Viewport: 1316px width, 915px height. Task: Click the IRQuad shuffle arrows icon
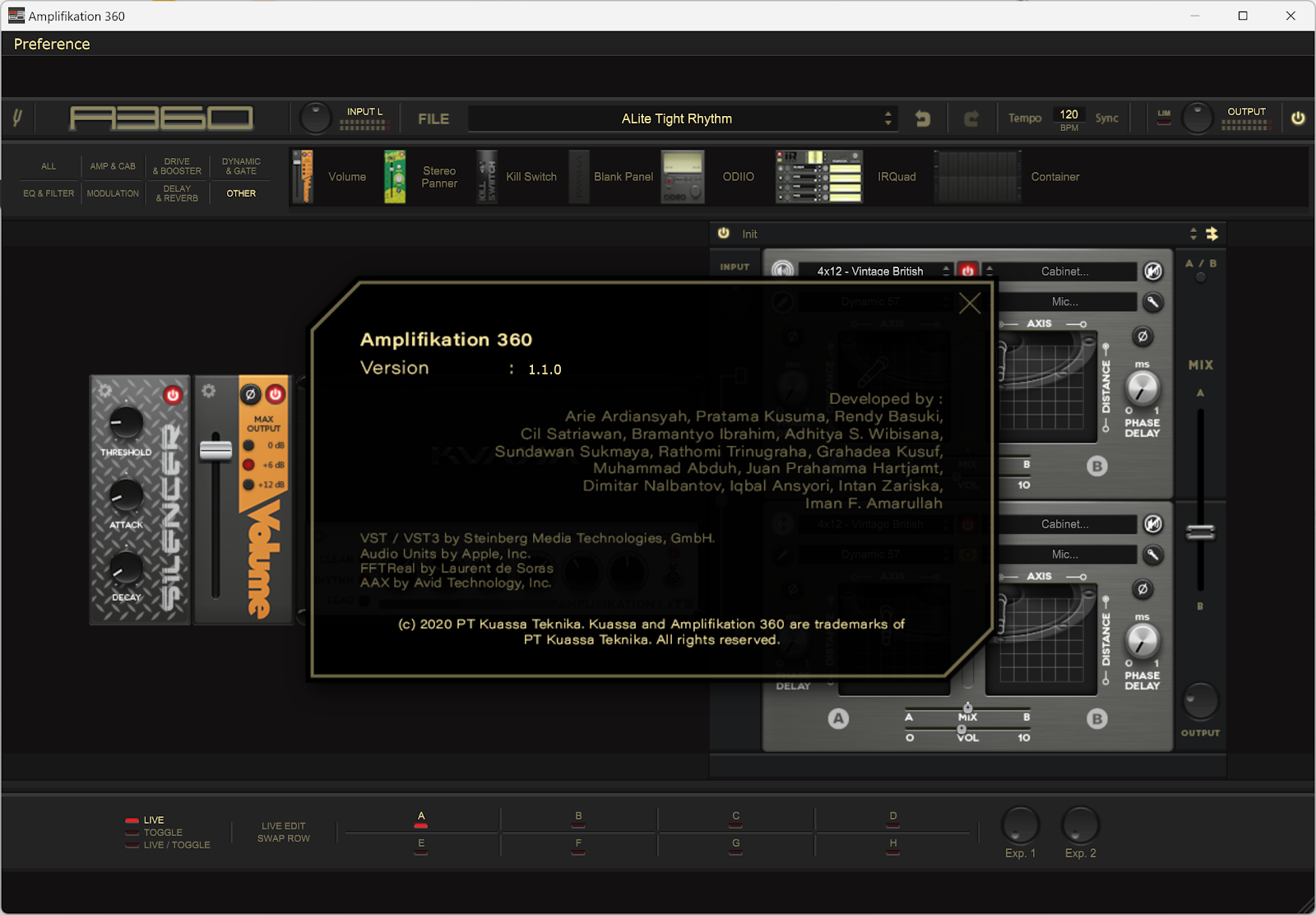tap(1212, 234)
